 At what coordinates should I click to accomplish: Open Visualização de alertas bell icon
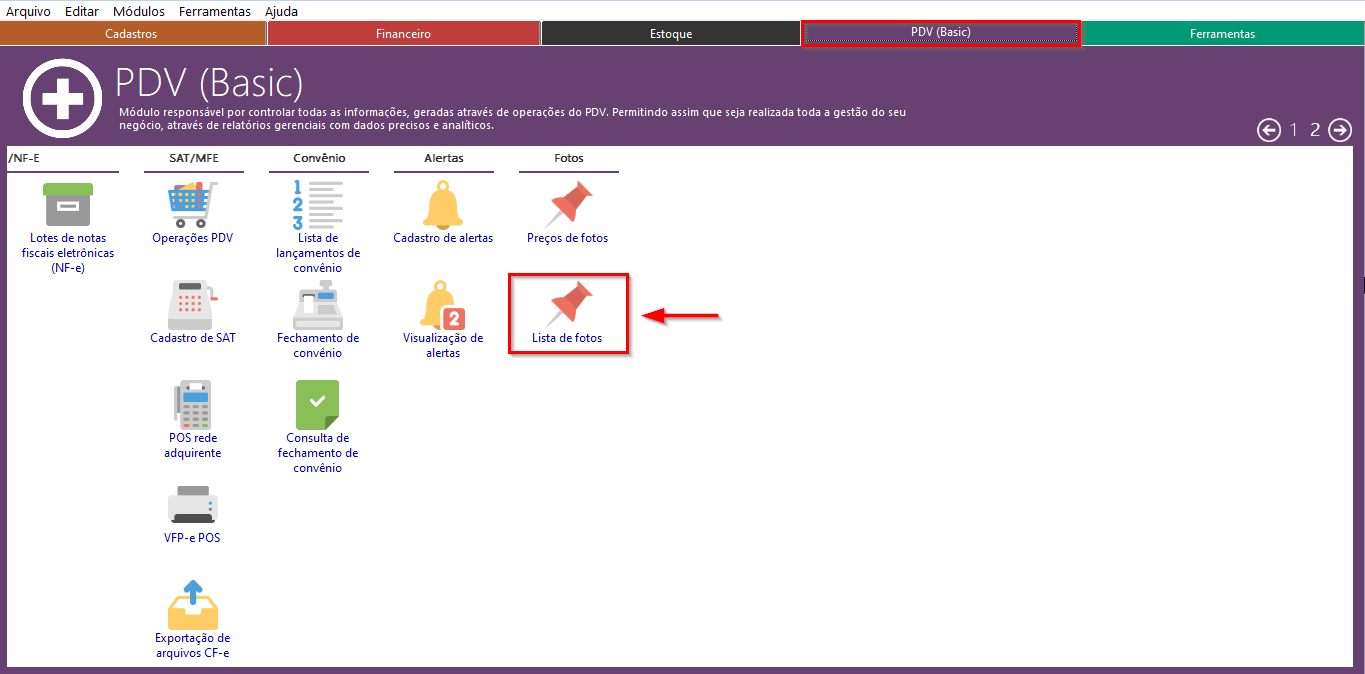(443, 305)
